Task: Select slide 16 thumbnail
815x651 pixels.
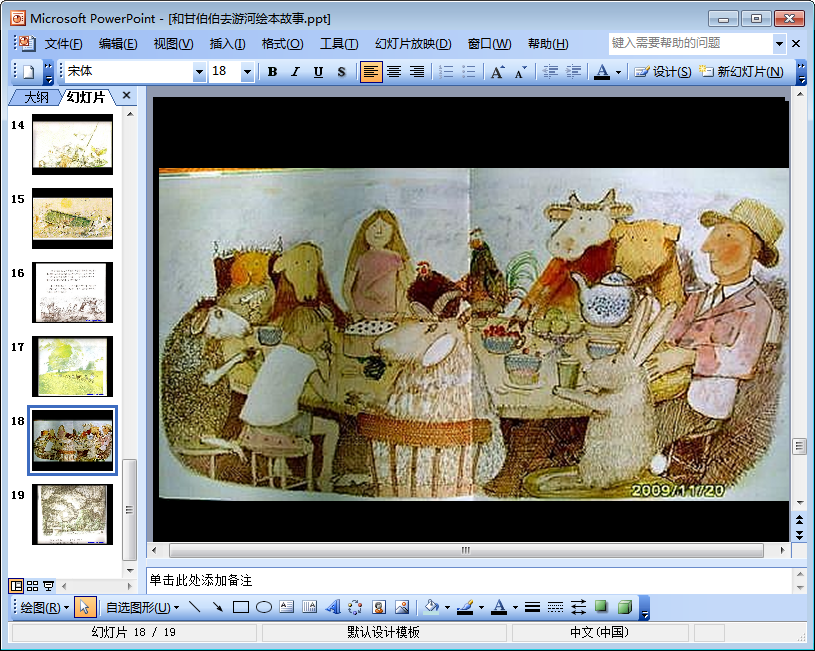Action: tap(72, 292)
